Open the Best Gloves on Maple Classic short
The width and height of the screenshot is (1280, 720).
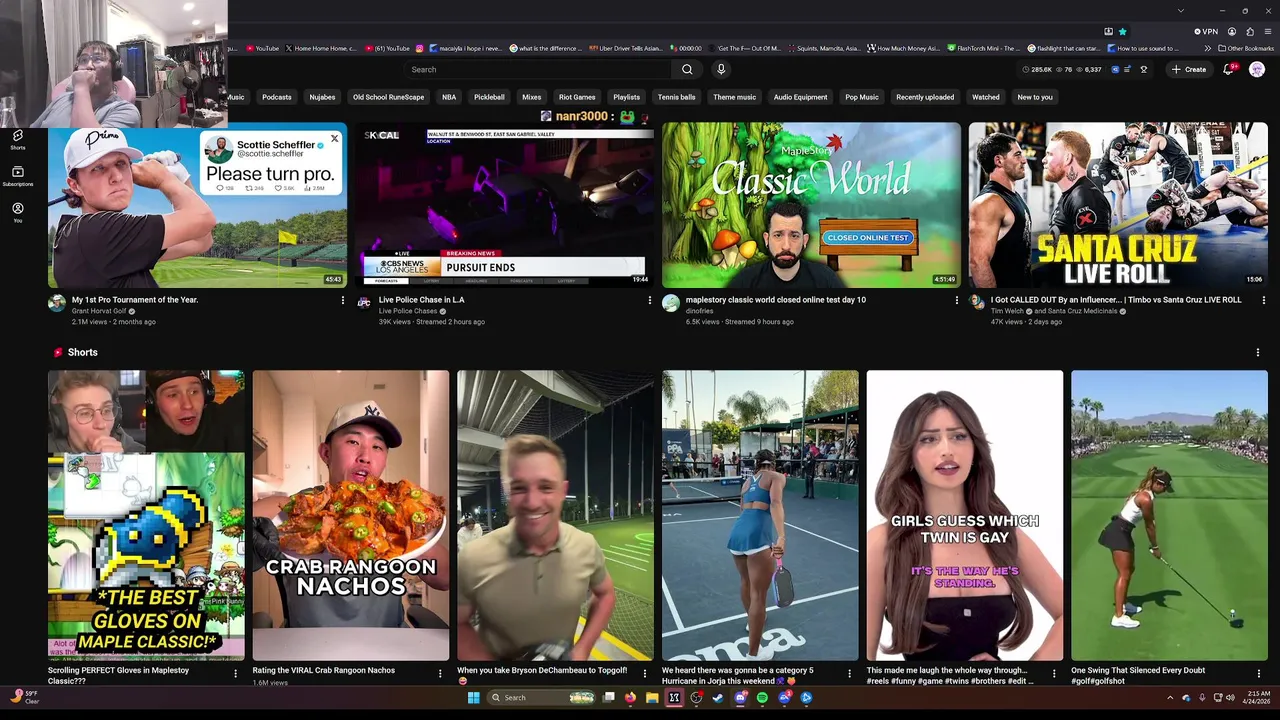146,515
